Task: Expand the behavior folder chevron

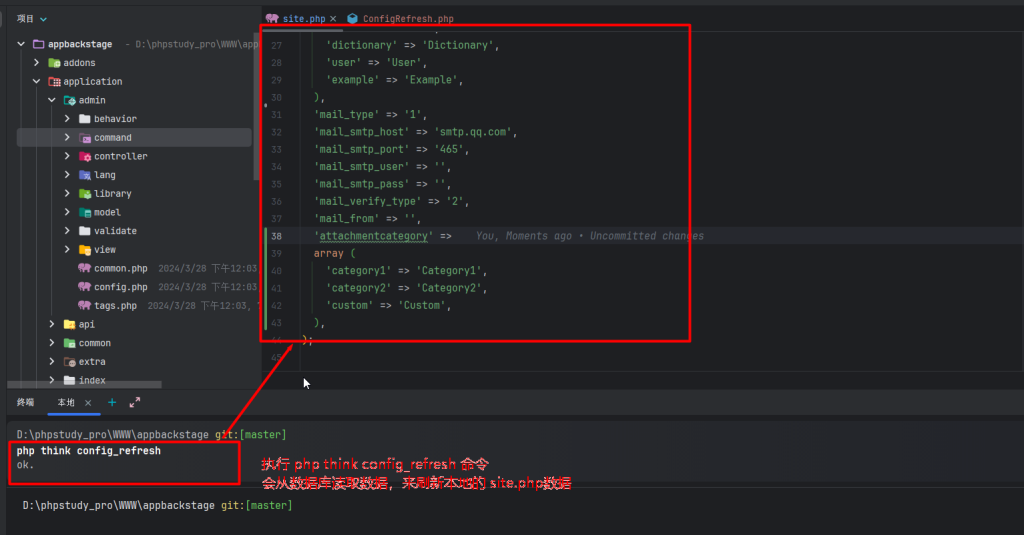Action: pos(67,119)
